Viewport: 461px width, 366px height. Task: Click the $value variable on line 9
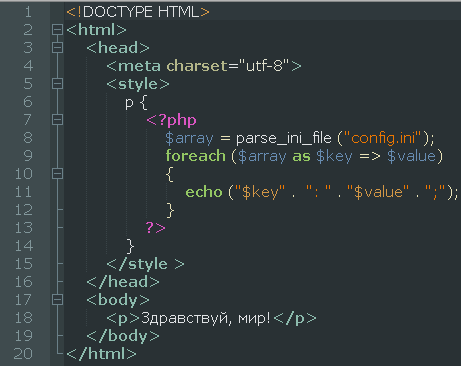(411, 156)
